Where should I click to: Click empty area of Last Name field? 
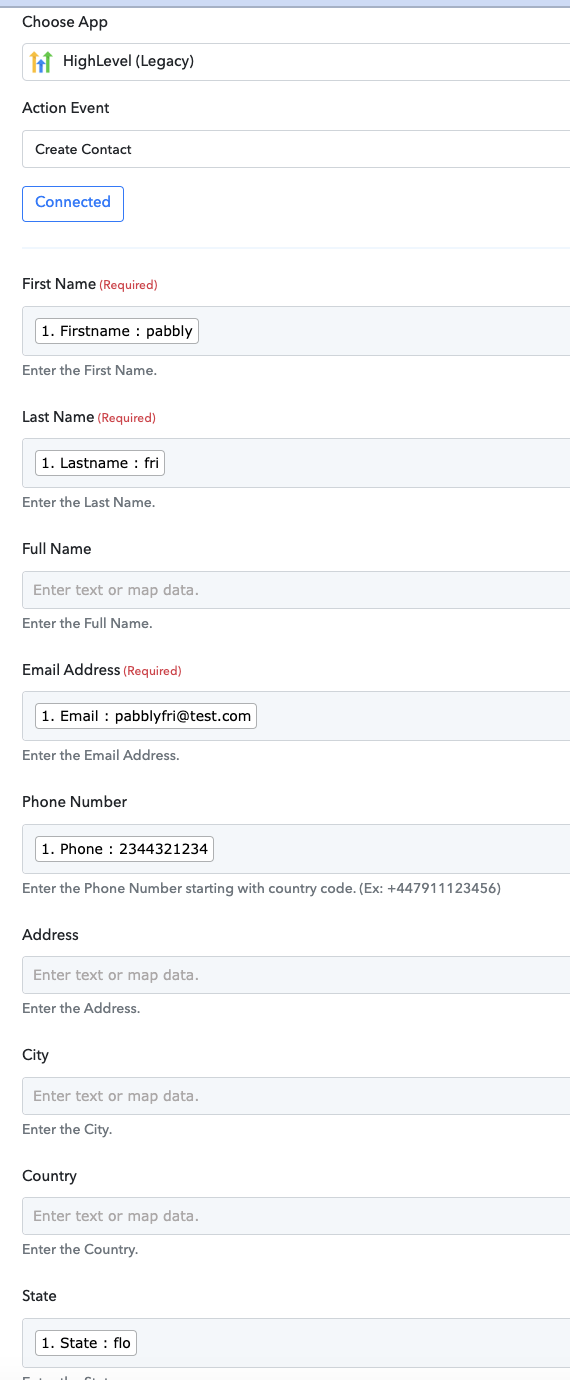pyautogui.click(x=368, y=463)
